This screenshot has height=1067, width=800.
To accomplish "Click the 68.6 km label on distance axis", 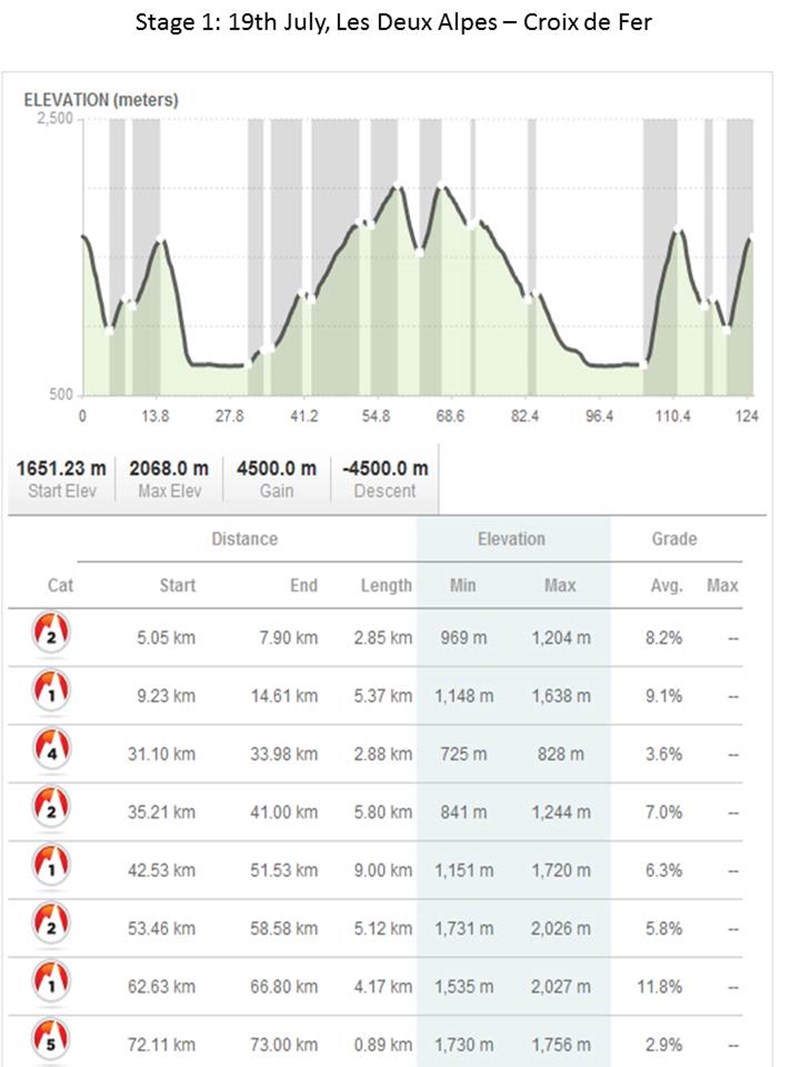I will (450, 416).
